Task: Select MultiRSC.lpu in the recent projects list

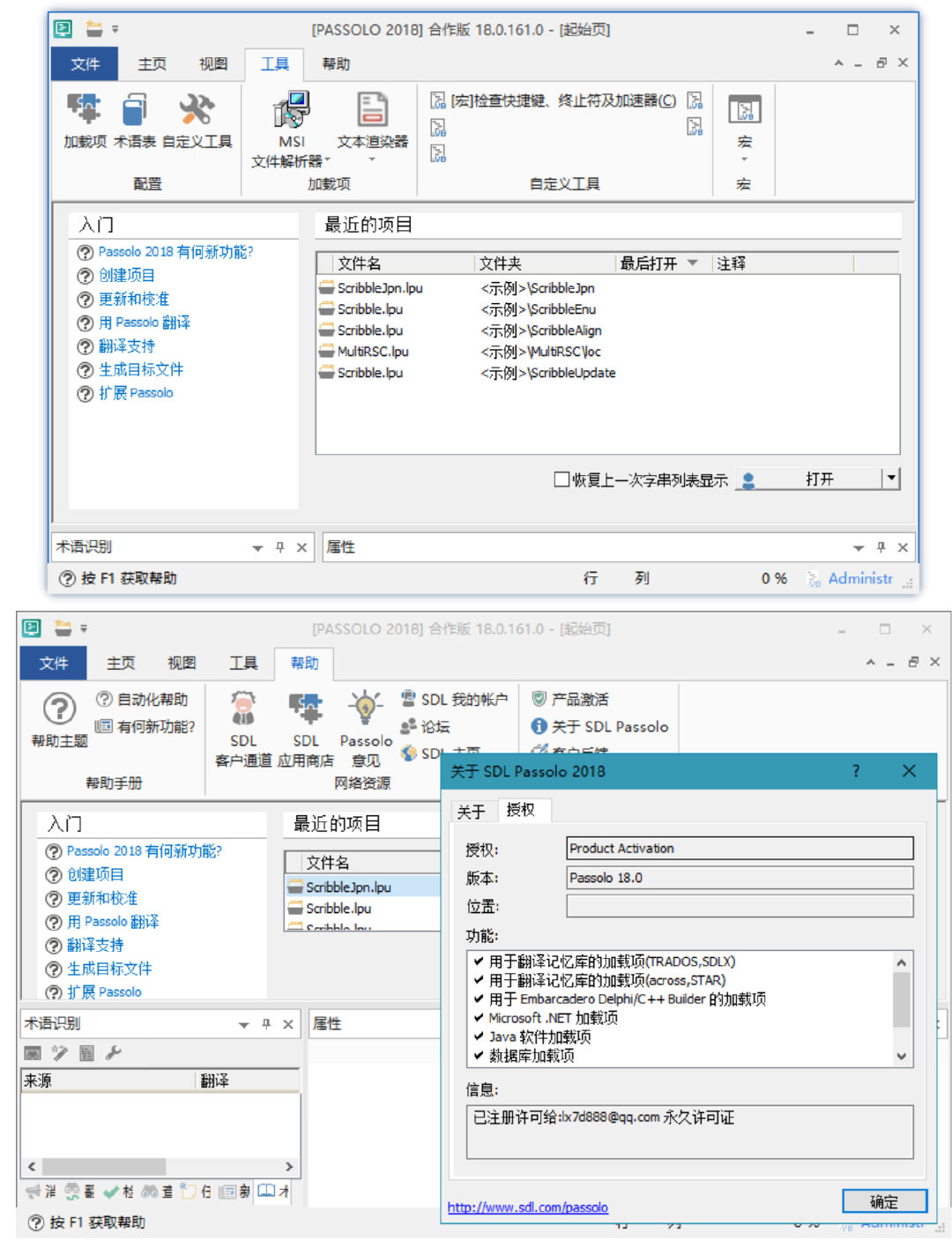Action: (373, 352)
